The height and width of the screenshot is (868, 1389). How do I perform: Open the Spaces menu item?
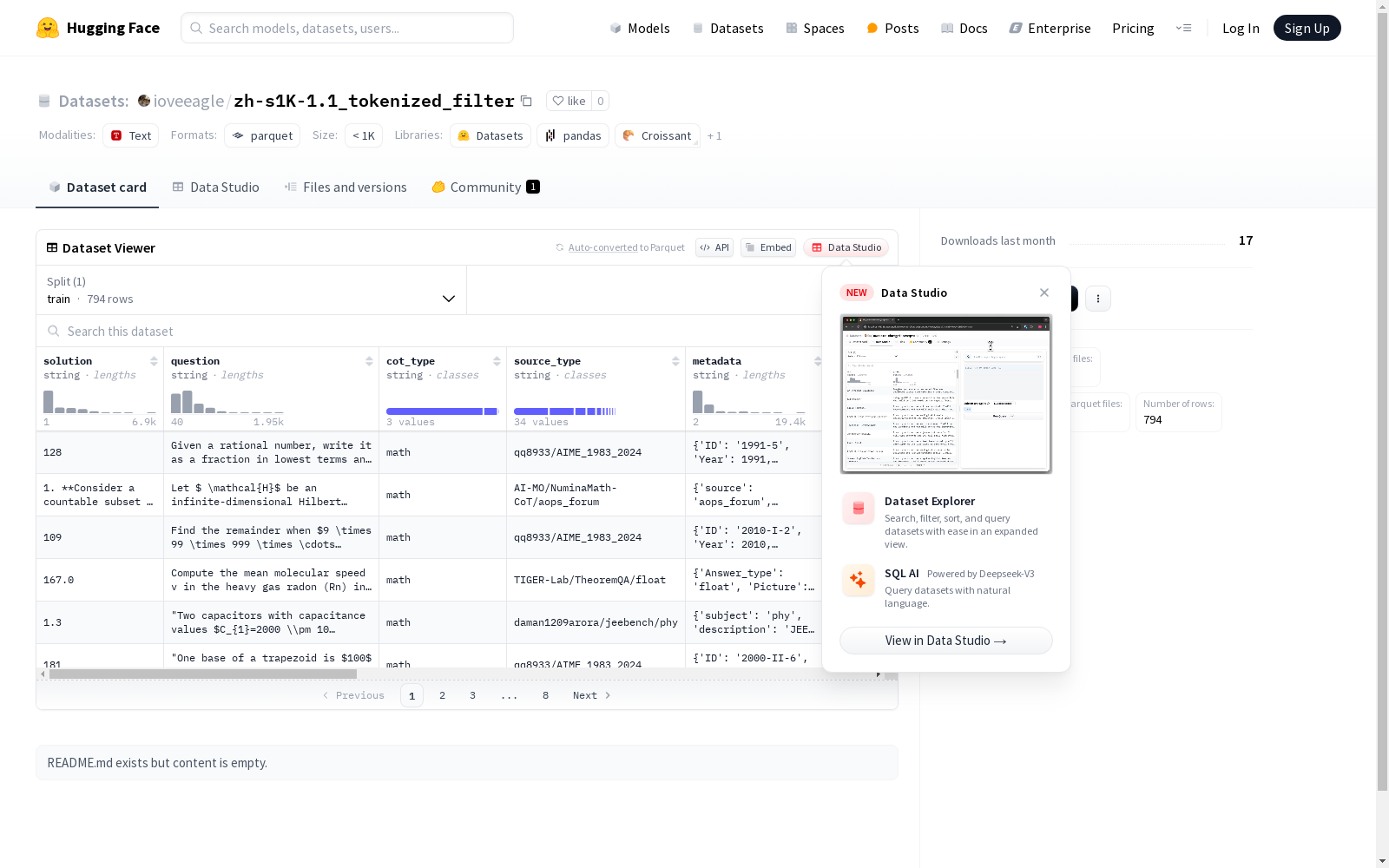pyautogui.click(x=815, y=28)
